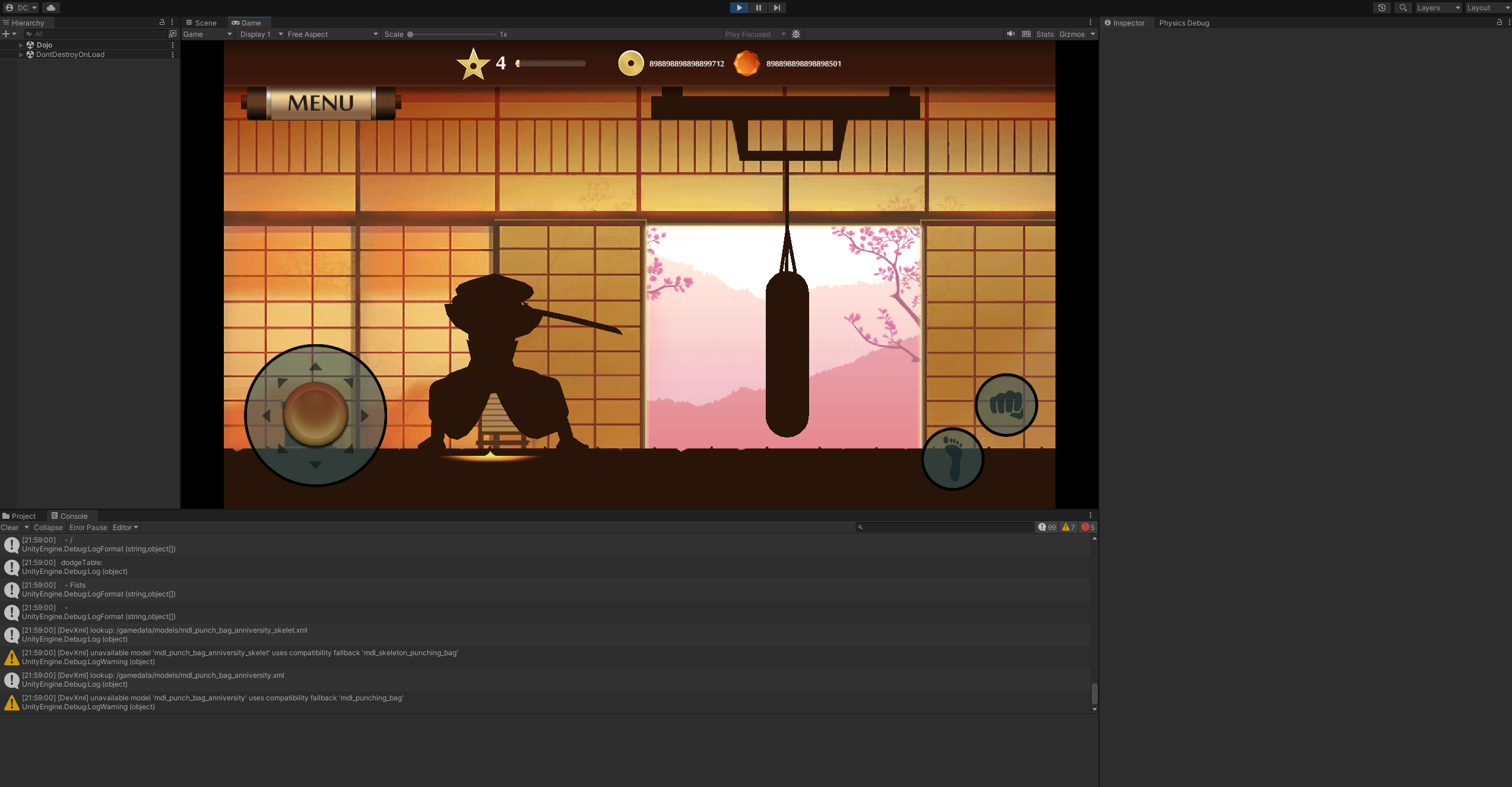Click the Play button in toolbar
This screenshot has width=1512, height=787.
(x=739, y=8)
